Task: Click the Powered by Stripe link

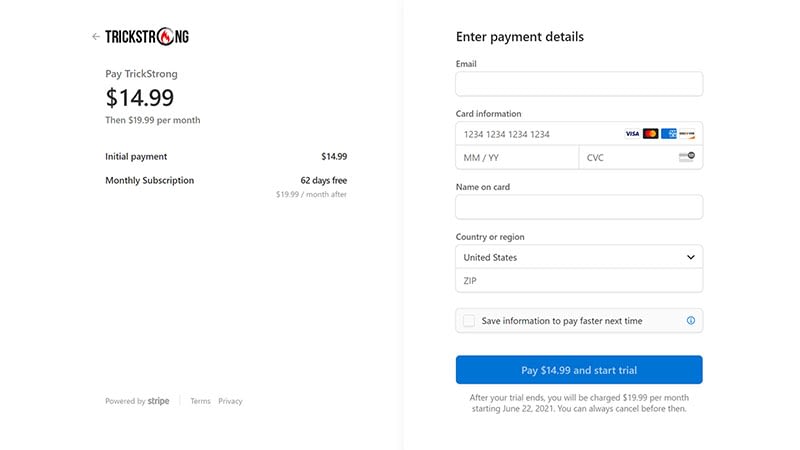Action: click(137, 401)
